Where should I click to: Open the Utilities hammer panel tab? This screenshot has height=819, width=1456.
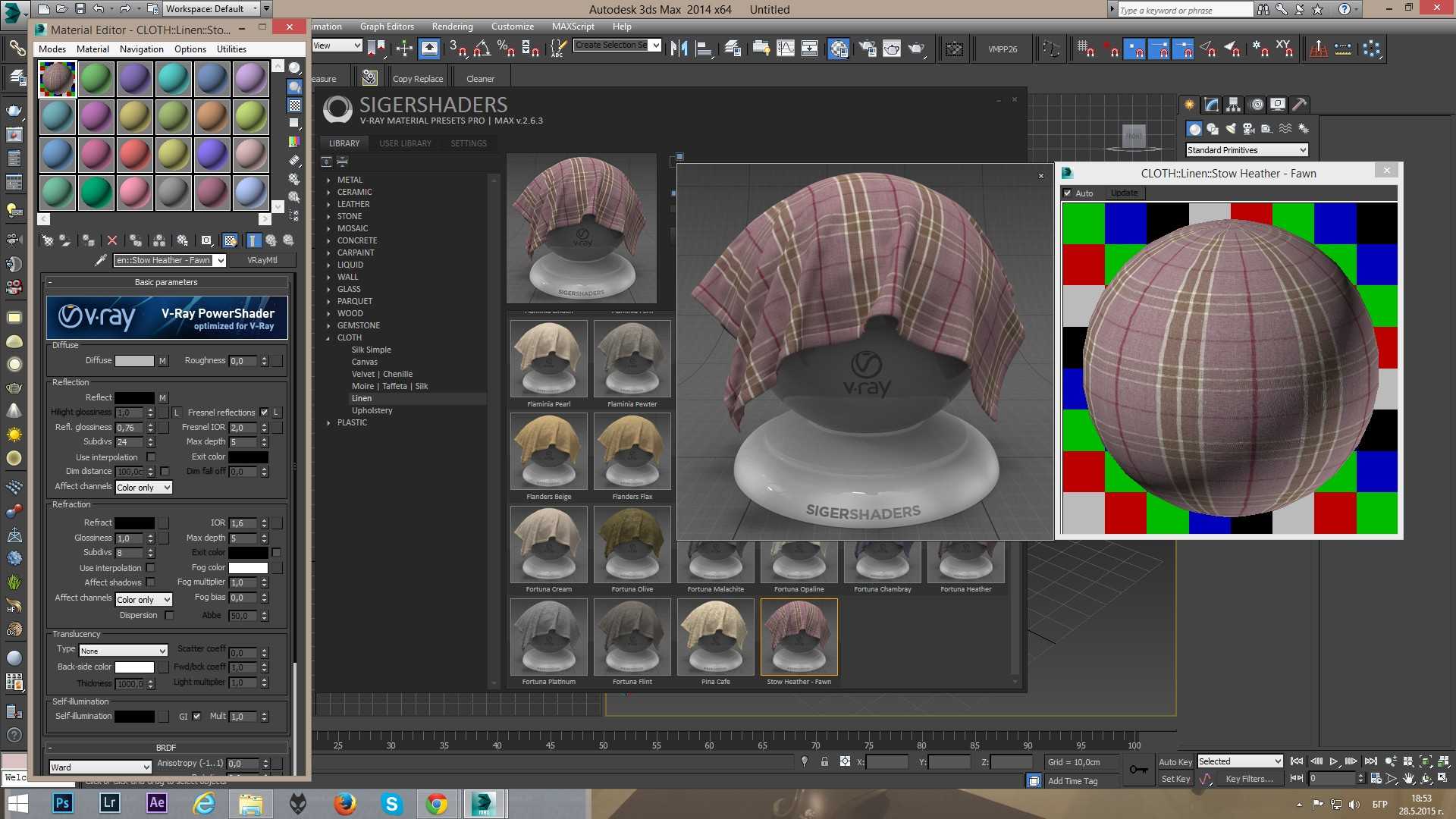1300,105
